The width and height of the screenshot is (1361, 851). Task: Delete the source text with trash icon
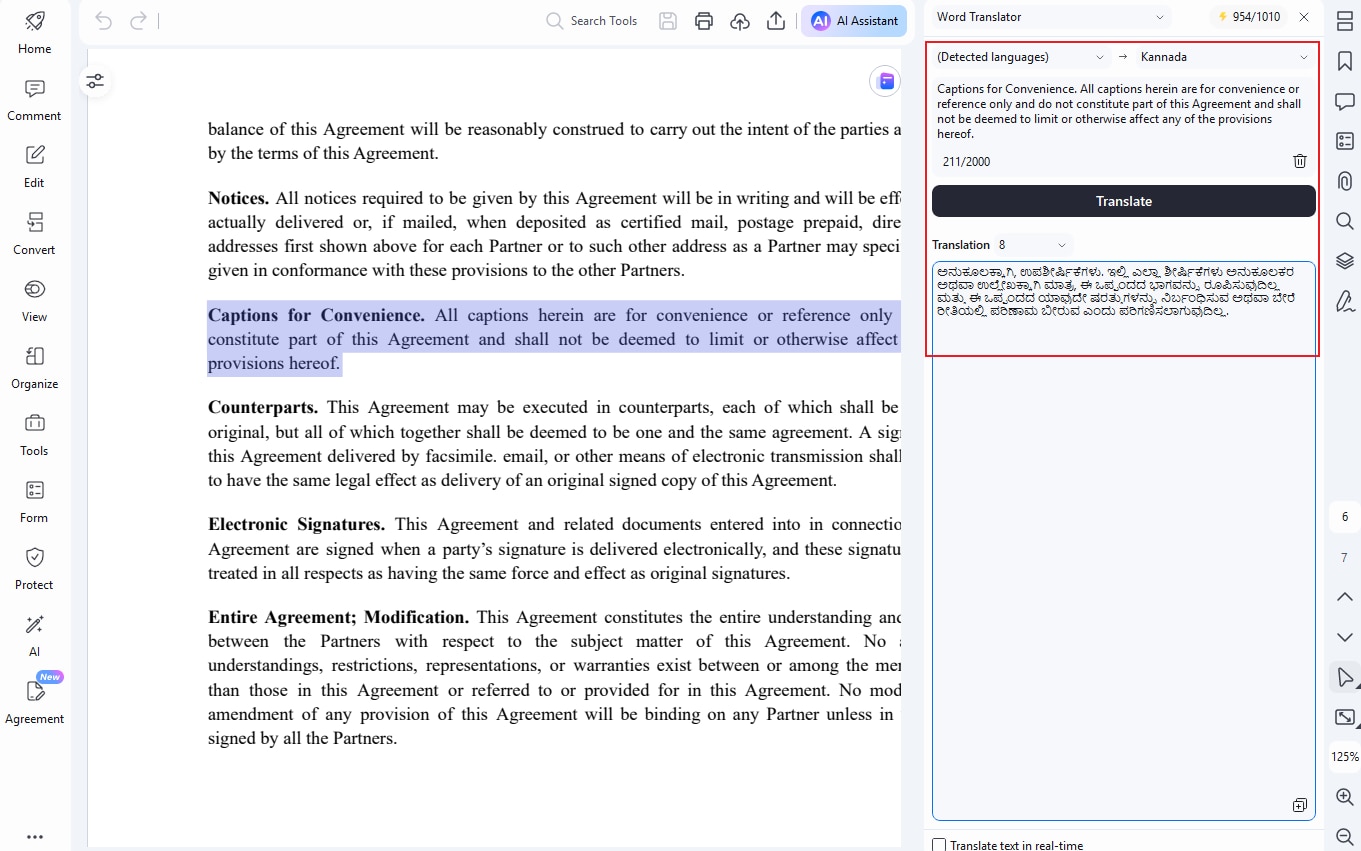(1300, 161)
